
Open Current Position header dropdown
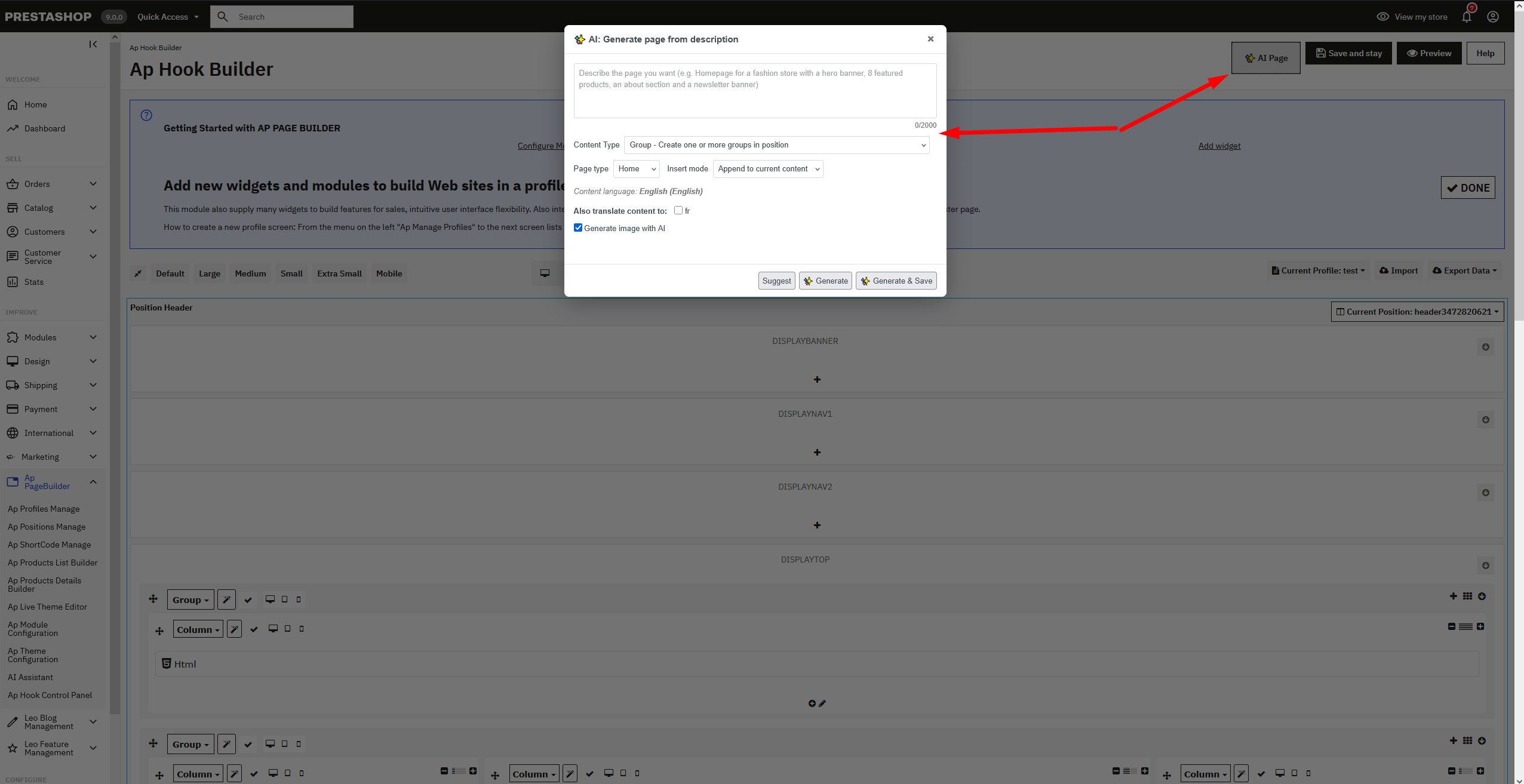pyautogui.click(x=1417, y=312)
